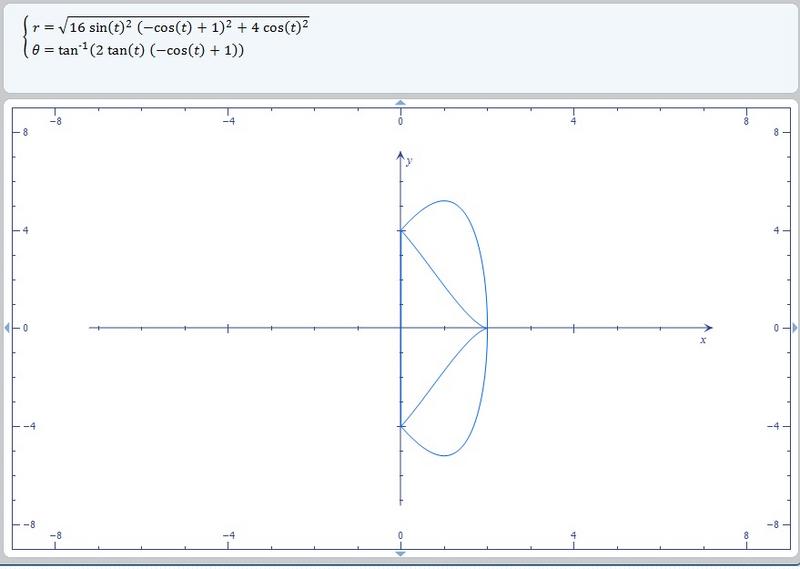Click where curve meets y-axis at -4

[400, 426]
